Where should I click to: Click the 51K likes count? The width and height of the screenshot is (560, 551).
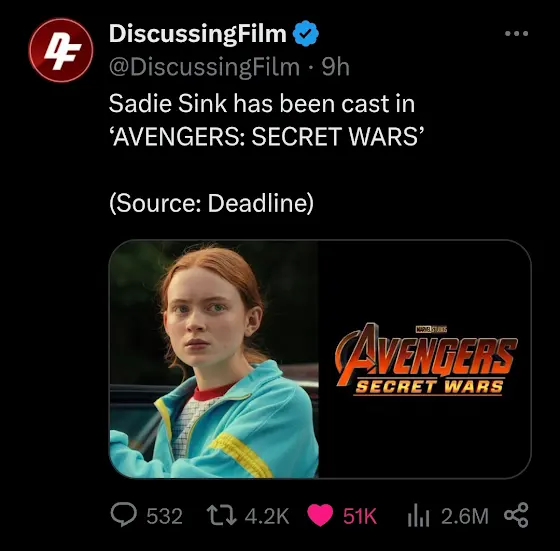(360, 516)
